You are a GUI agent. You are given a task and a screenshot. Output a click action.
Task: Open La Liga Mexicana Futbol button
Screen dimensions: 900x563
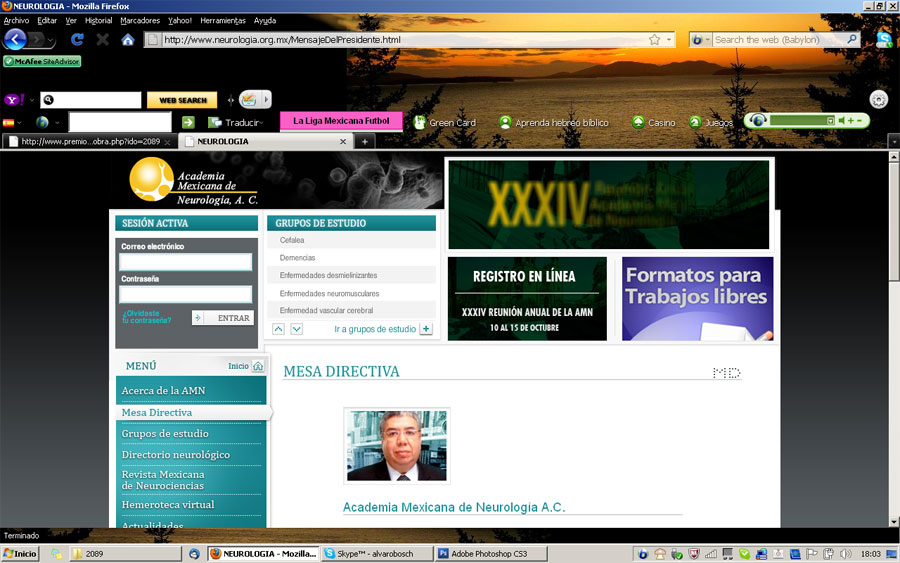coord(341,121)
